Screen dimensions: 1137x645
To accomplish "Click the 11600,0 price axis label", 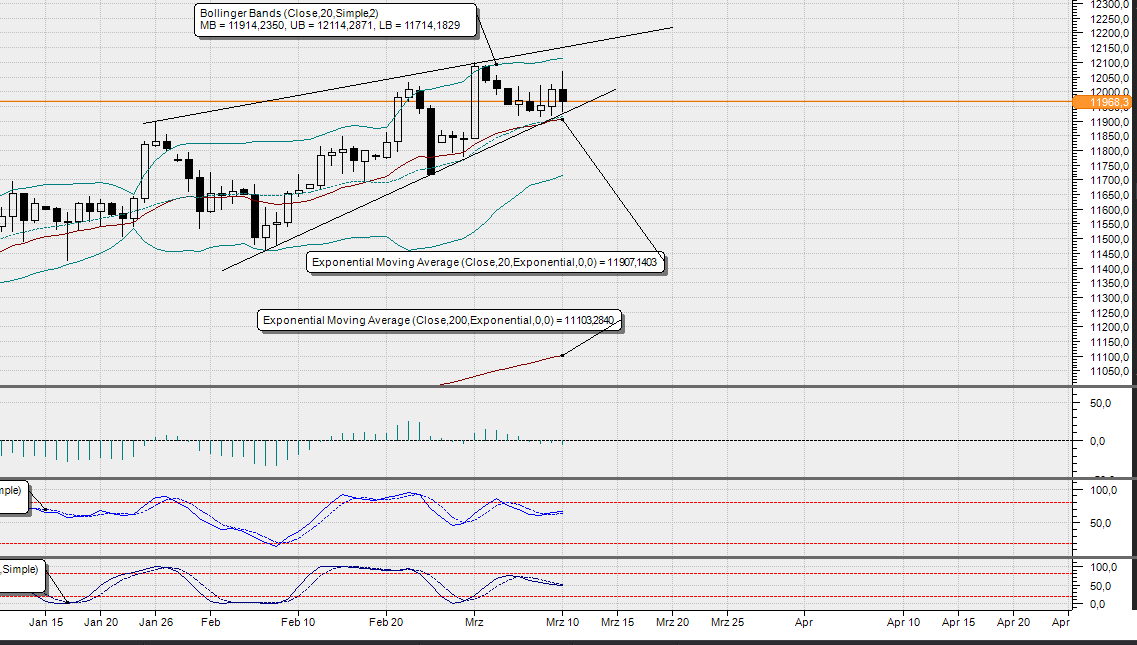I will pyautogui.click(x=1109, y=210).
